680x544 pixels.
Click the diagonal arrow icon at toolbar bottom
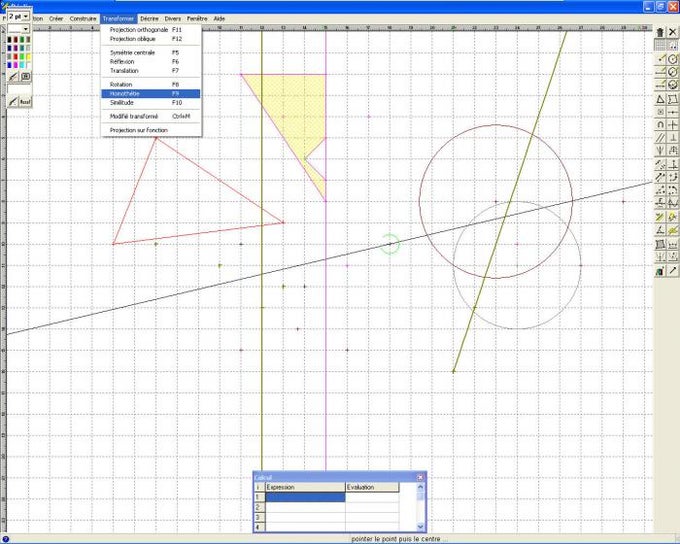[673, 271]
